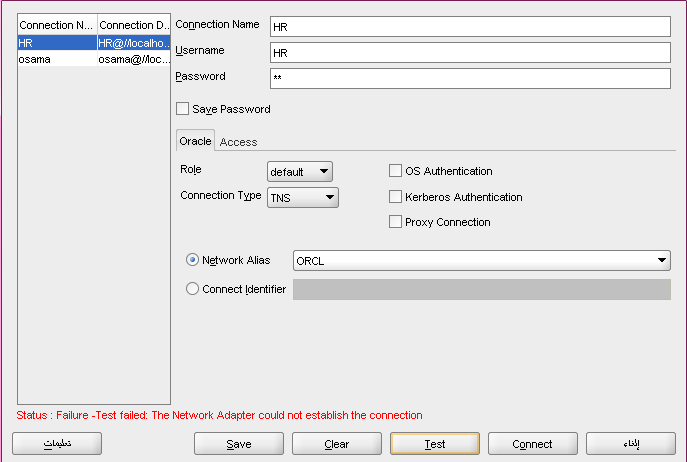687x462 pixels.
Task: Switch to the Access tab
Action: [238, 142]
